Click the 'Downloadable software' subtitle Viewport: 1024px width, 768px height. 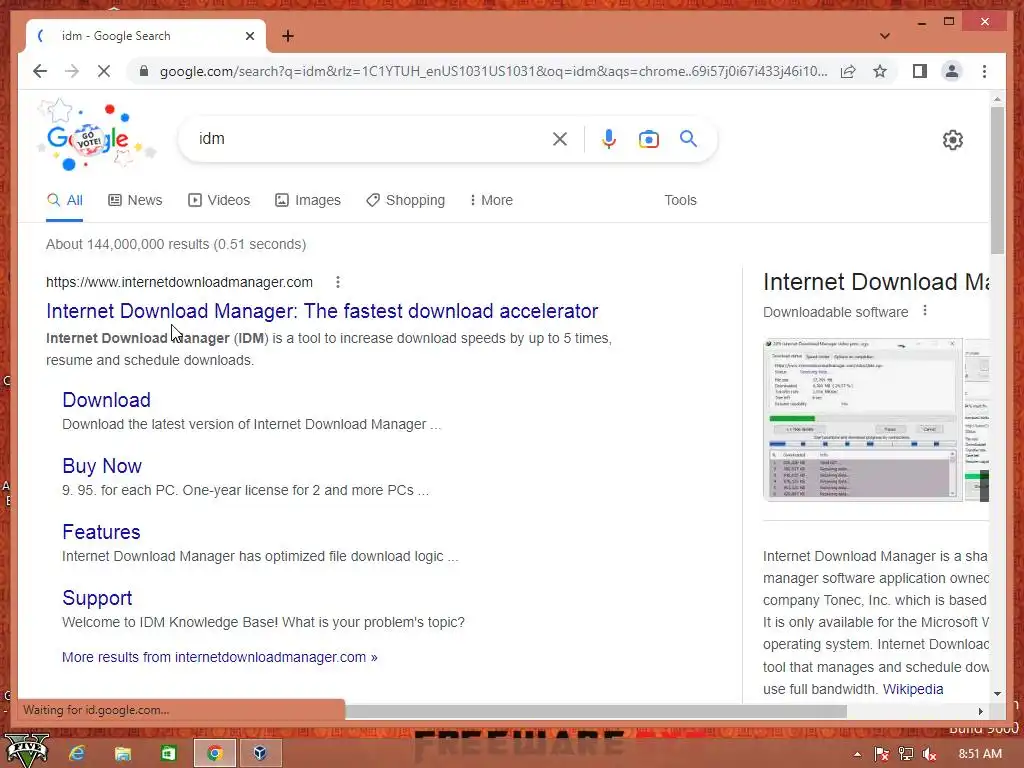(x=835, y=312)
